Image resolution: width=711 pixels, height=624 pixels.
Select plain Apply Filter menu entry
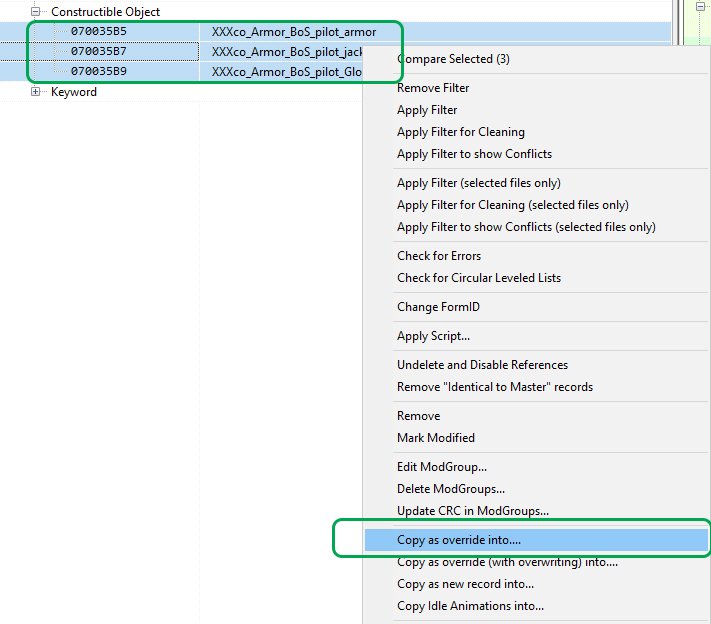pyautogui.click(x=427, y=110)
